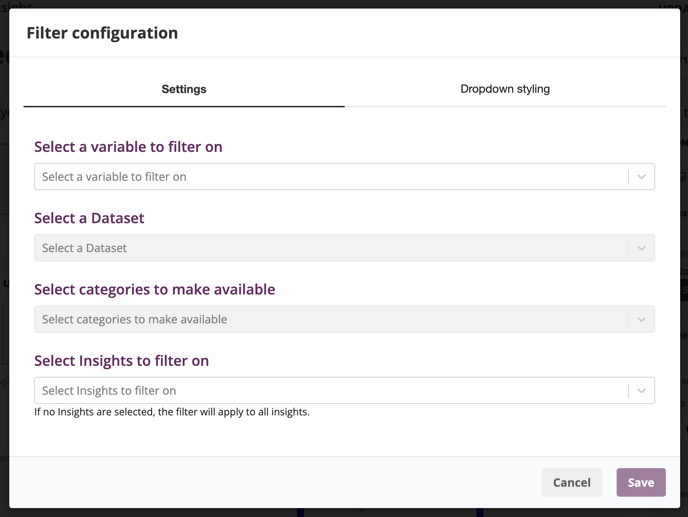Save the filter configuration
The image size is (688, 517).
[641, 482]
